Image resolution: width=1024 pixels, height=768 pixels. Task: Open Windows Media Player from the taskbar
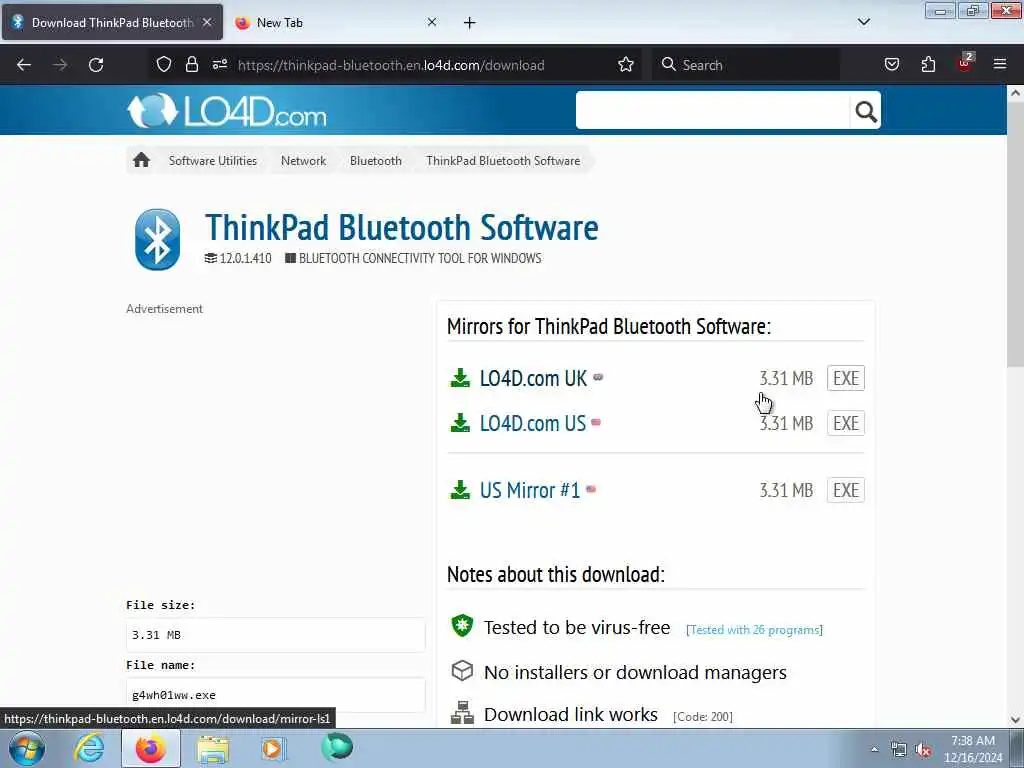[x=272, y=748]
